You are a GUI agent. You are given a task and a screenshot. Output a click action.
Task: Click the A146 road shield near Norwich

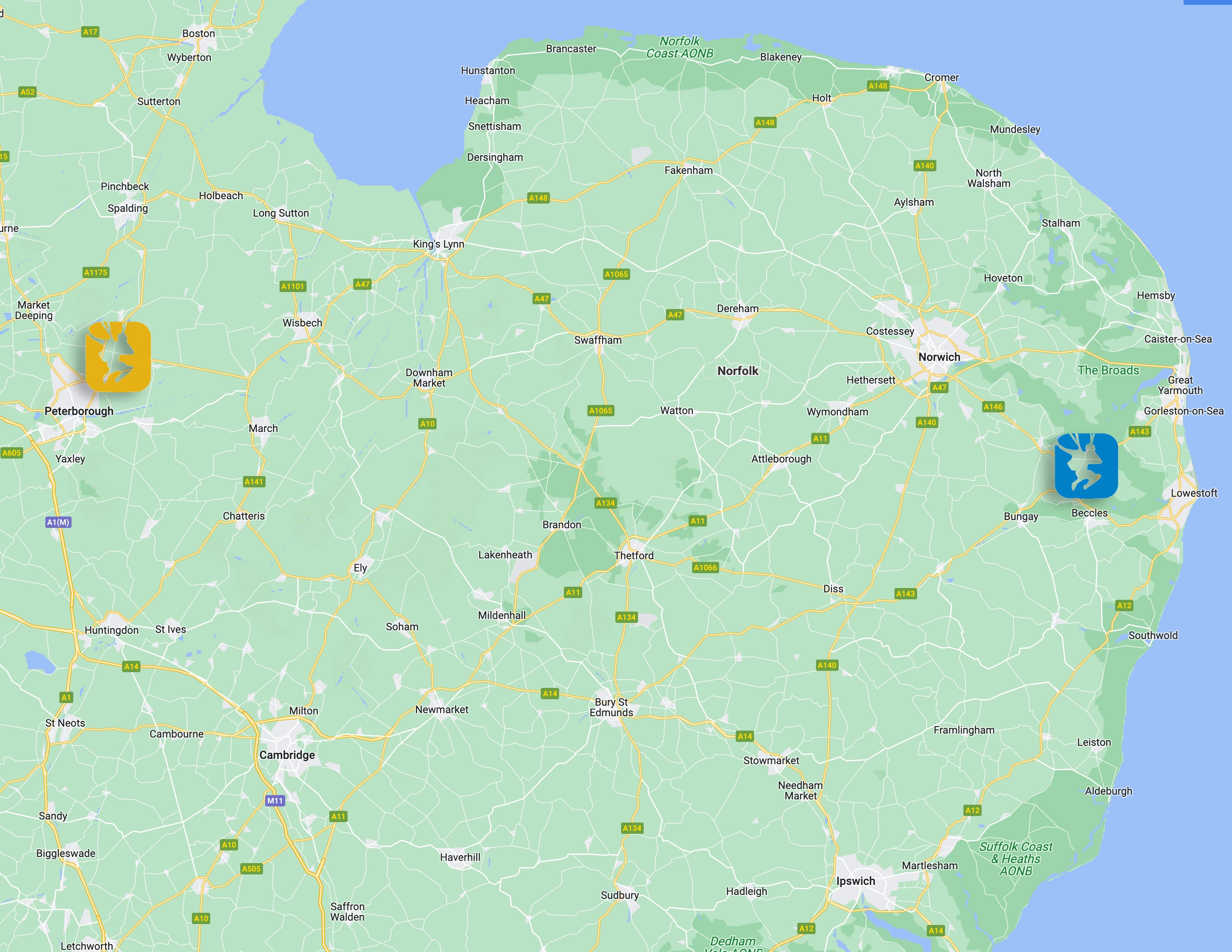[x=993, y=407]
